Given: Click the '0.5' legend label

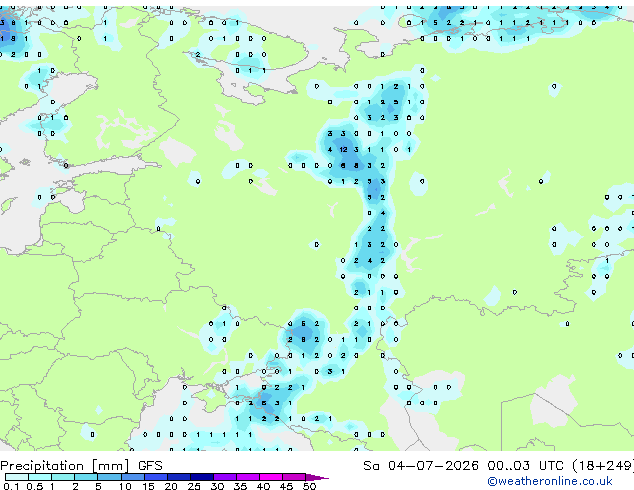Looking at the screenshot, I should [x=34, y=486].
